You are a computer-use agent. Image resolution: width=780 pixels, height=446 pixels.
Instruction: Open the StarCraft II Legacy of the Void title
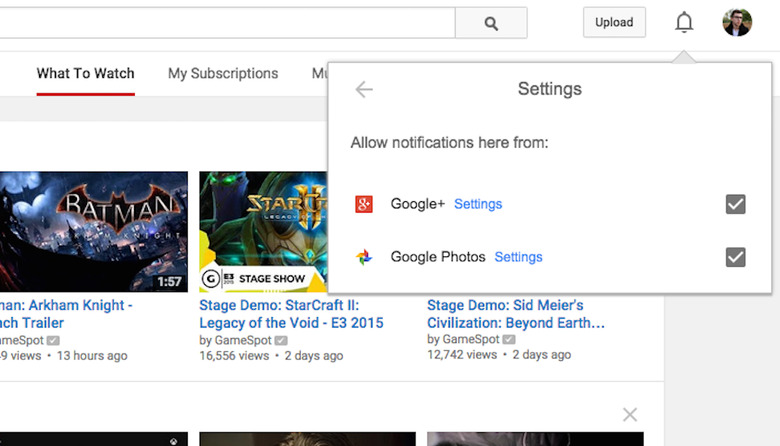point(291,314)
